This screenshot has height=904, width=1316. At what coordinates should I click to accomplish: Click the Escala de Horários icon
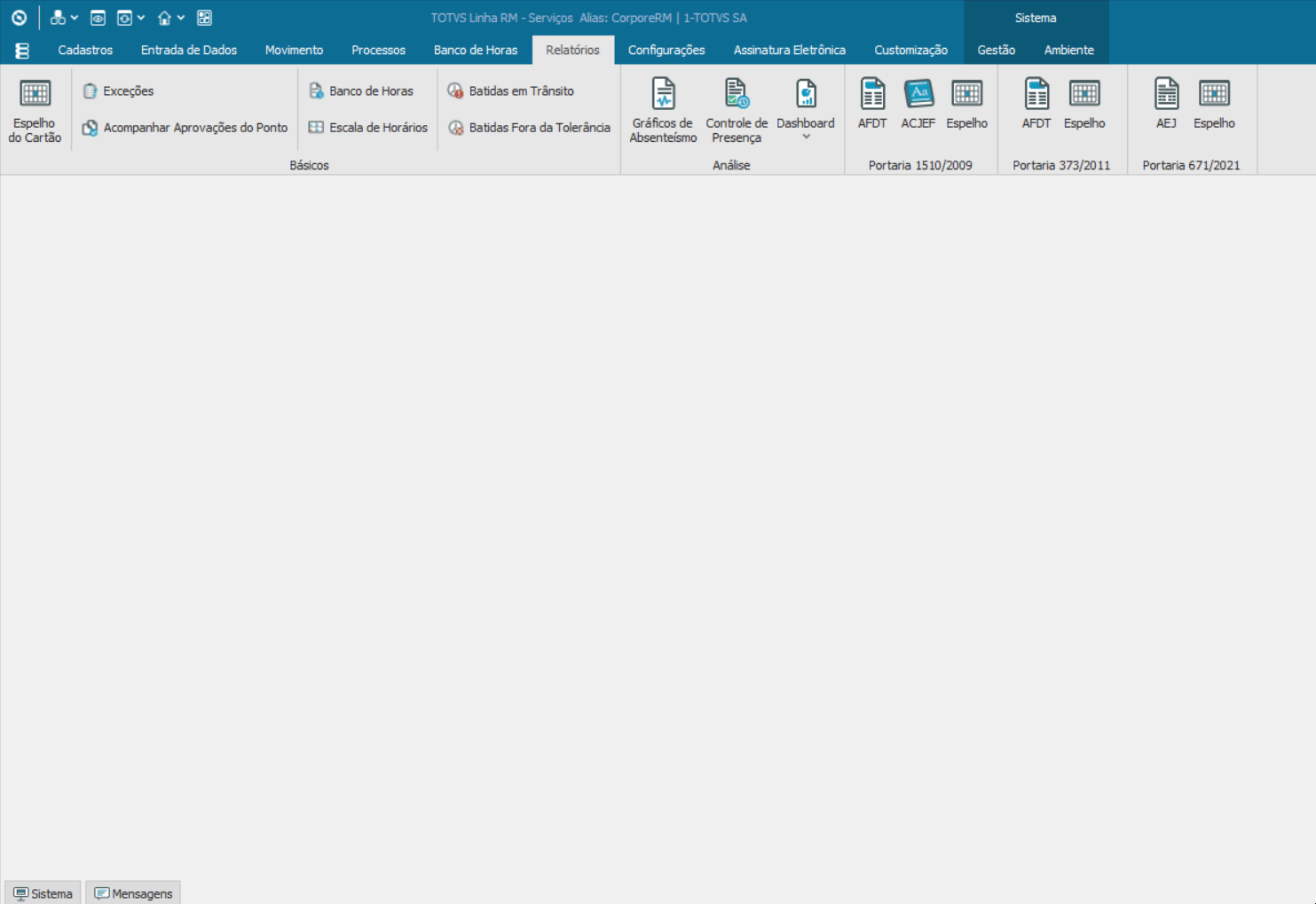coord(316,128)
